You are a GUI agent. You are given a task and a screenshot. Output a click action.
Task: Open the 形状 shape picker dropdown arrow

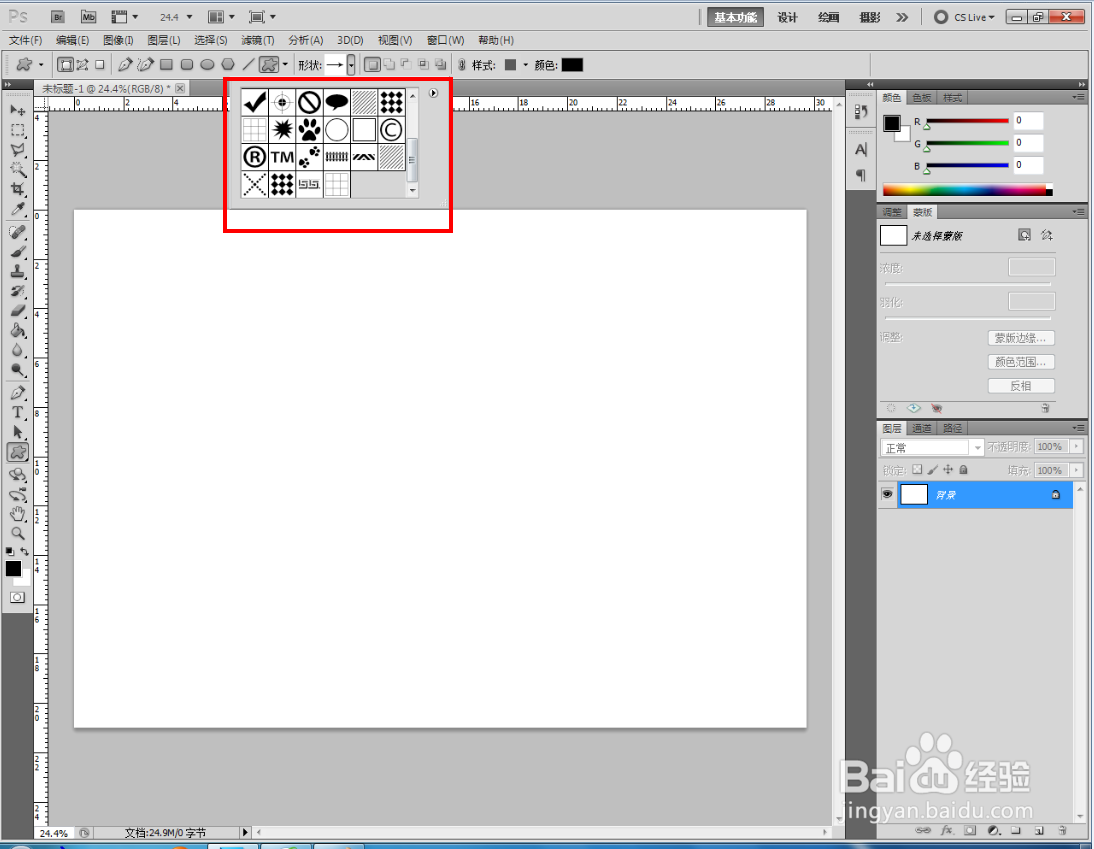pos(351,65)
